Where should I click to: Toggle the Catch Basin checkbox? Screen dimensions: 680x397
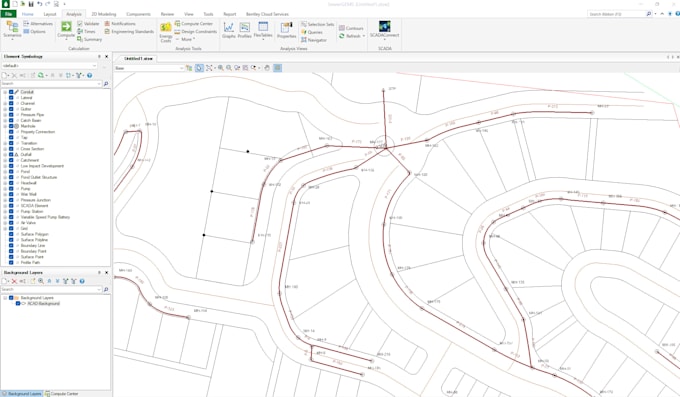tap(11, 120)
